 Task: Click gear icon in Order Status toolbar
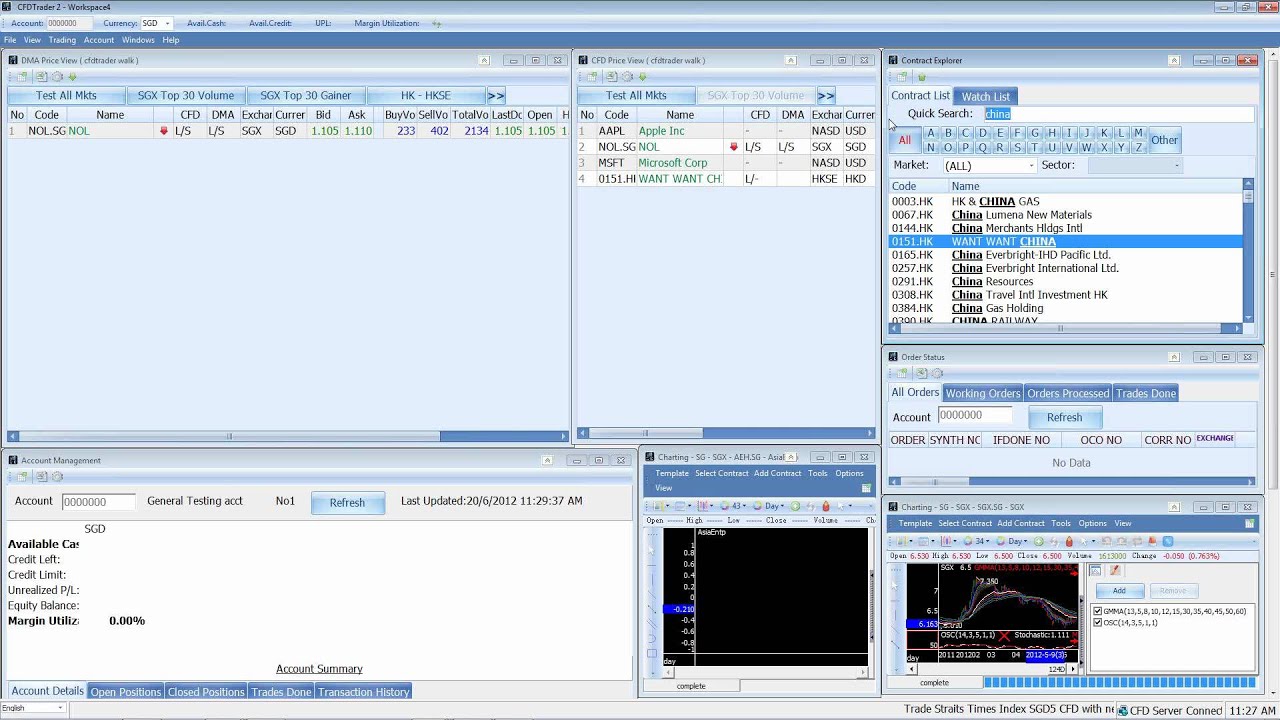pyautogui.click(x=937, y=373)
